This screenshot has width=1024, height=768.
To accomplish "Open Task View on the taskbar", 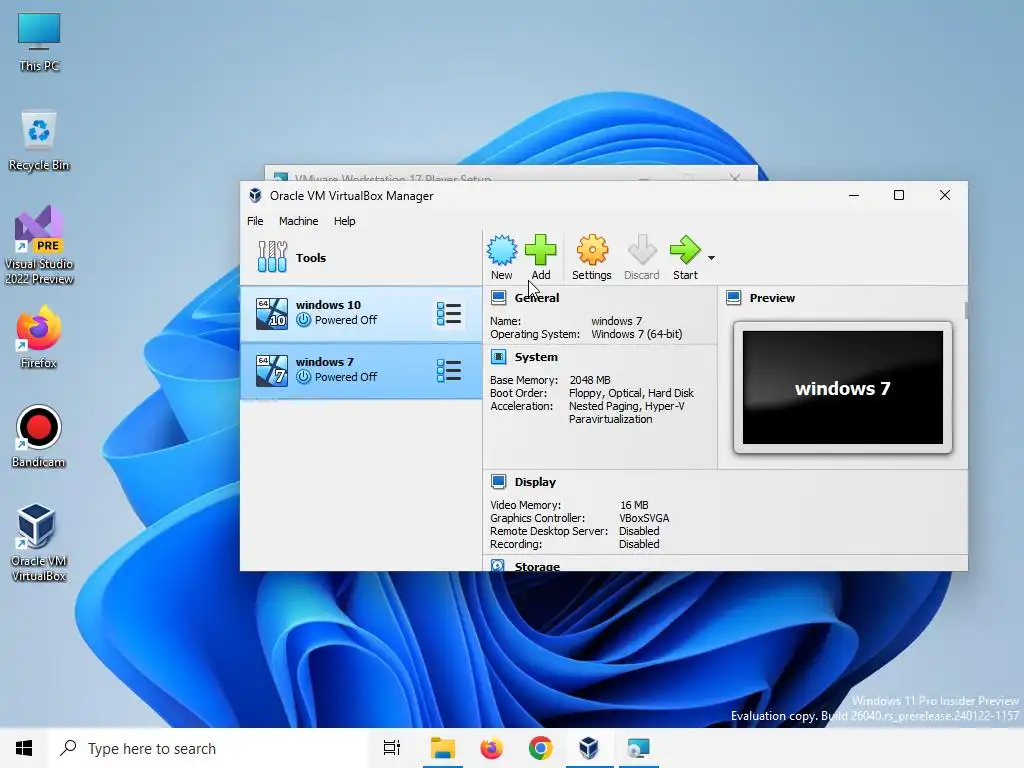I will click(391, 748).
